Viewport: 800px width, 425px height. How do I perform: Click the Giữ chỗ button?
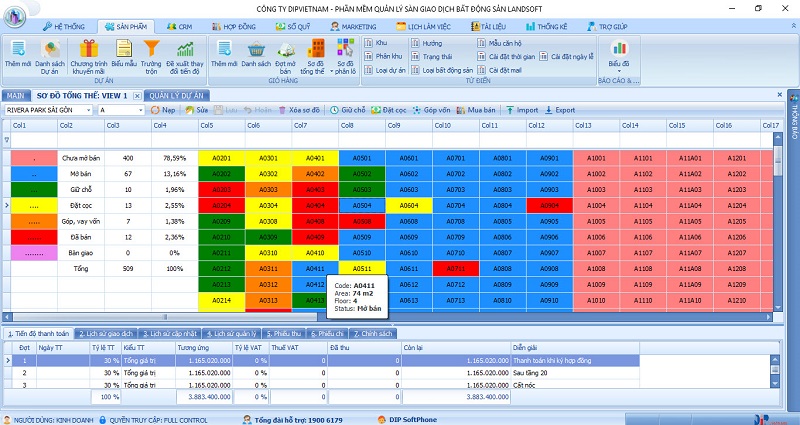(348, 110)
